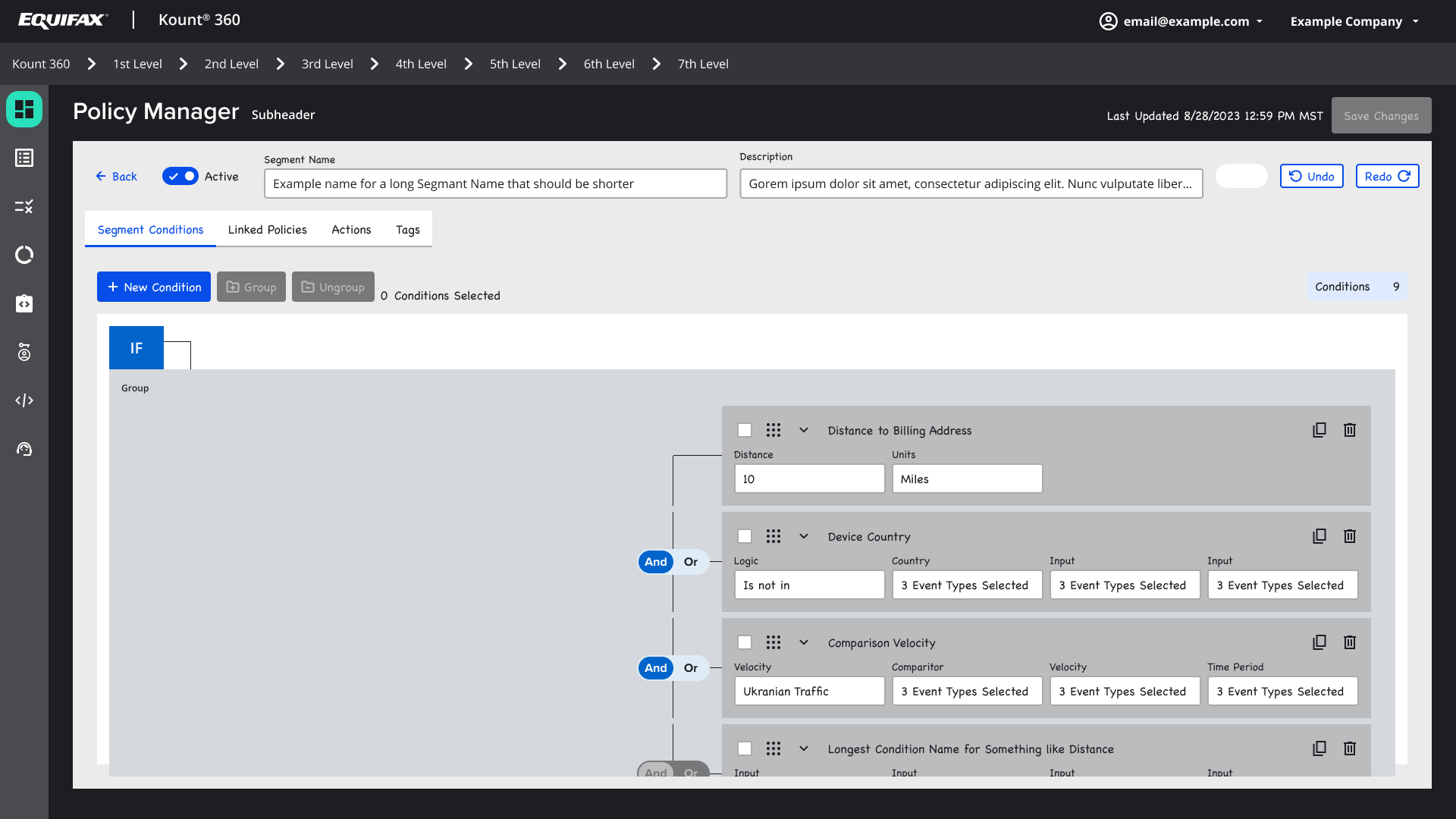Open the Ukranian Traffic velocity dropdown
Image resolution: width=1456 pixels, height=819 pixels.
pyautogui.click(x=809, y=691)
